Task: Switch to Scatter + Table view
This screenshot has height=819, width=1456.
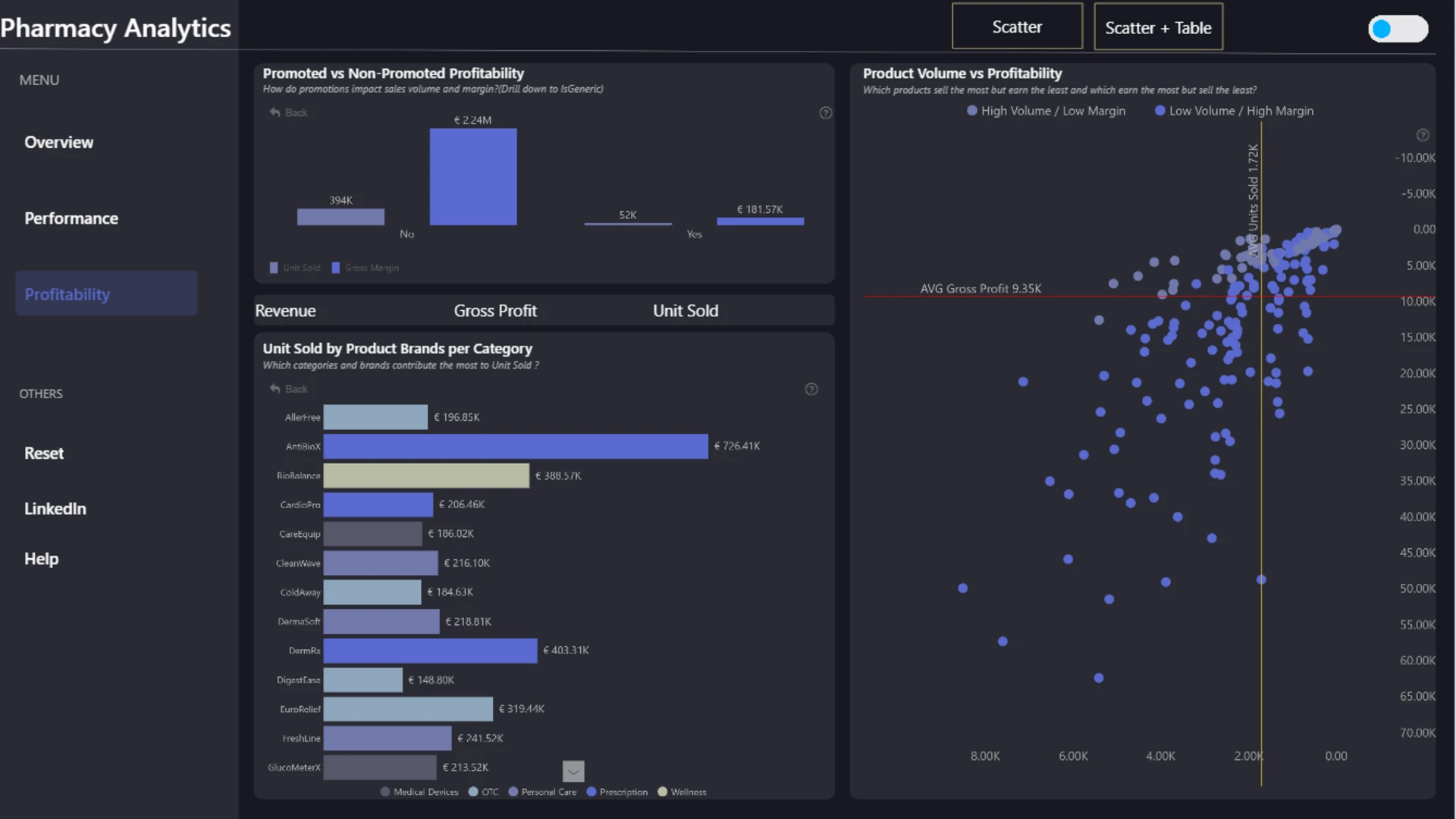Action: pyautogui.click(x=1158, y=27)
